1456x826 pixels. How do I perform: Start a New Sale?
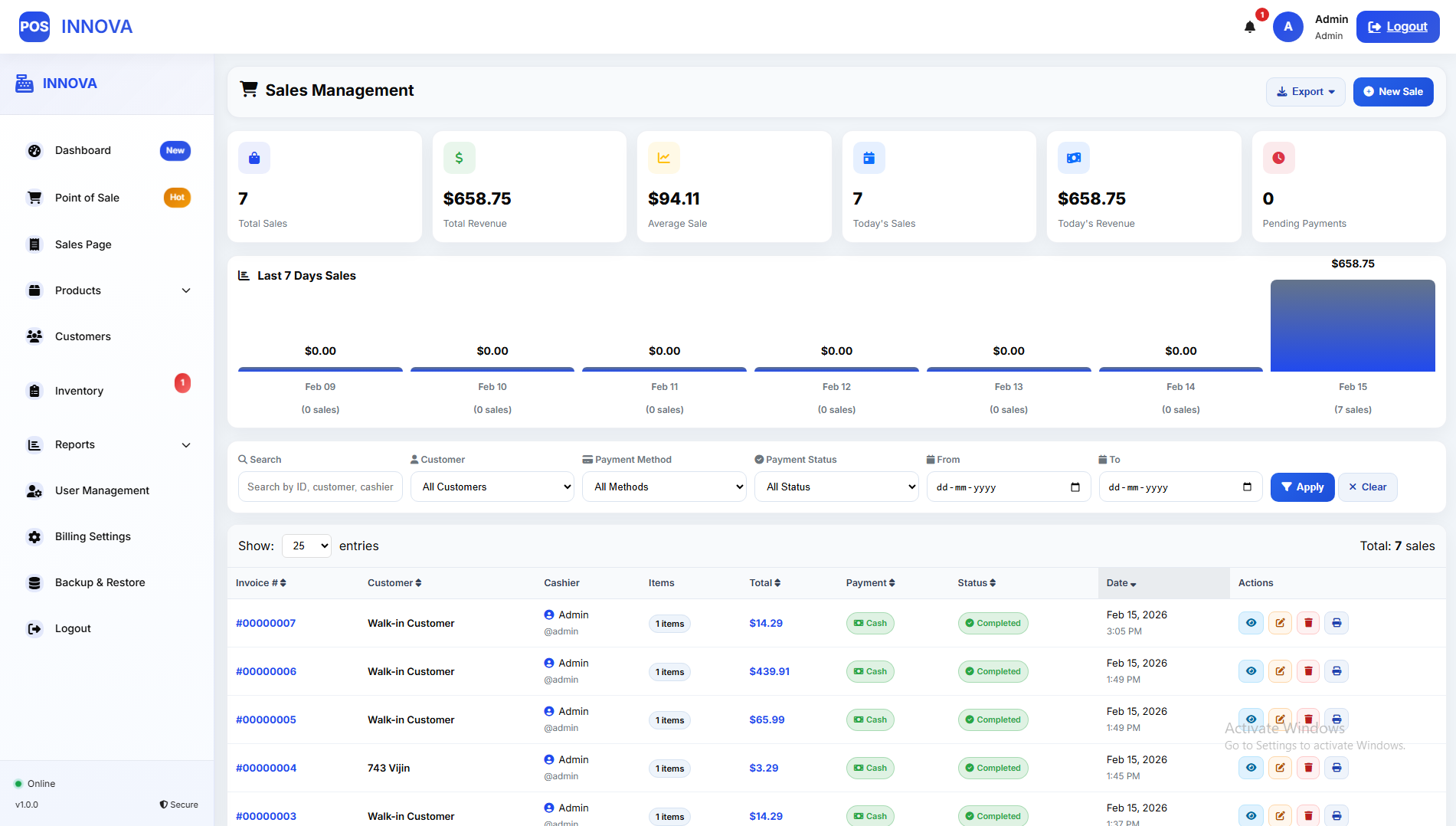[1392, 92]
